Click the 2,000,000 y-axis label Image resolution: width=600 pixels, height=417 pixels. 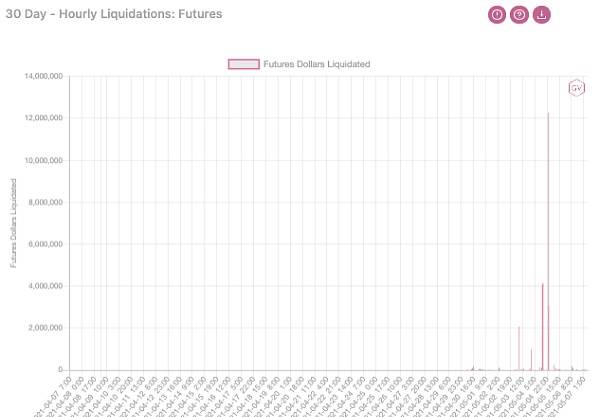point(46,328)
